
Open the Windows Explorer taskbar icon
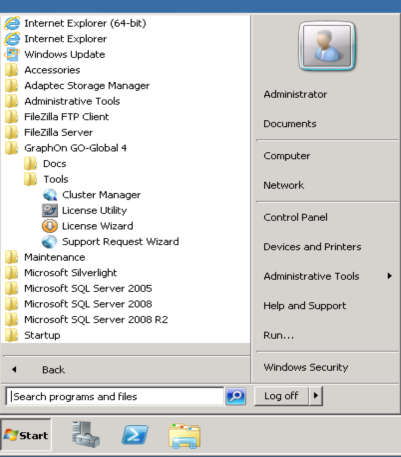coord(185,436)
